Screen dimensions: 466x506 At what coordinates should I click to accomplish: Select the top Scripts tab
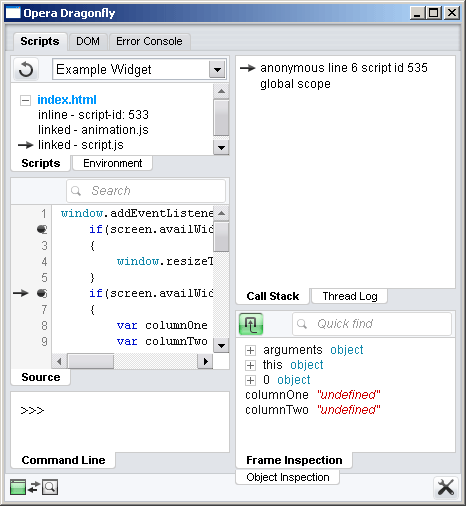40,41
